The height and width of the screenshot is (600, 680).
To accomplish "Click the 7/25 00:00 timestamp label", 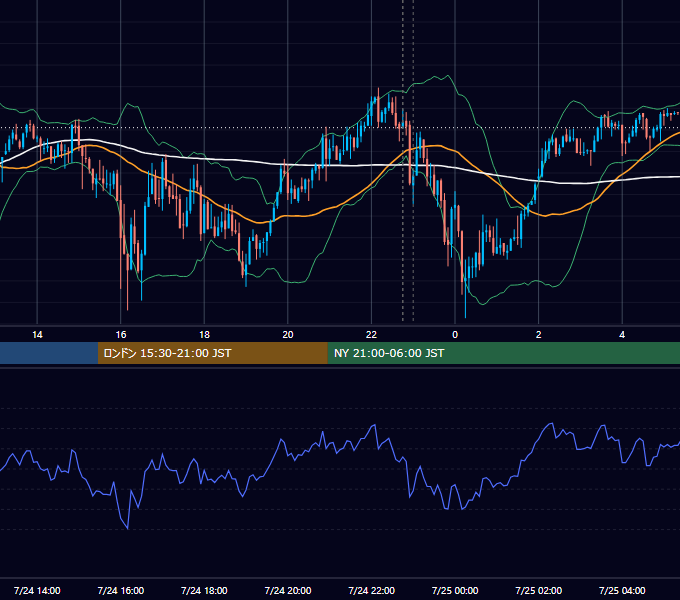I will pyautogui.click(x=455, y=590).
